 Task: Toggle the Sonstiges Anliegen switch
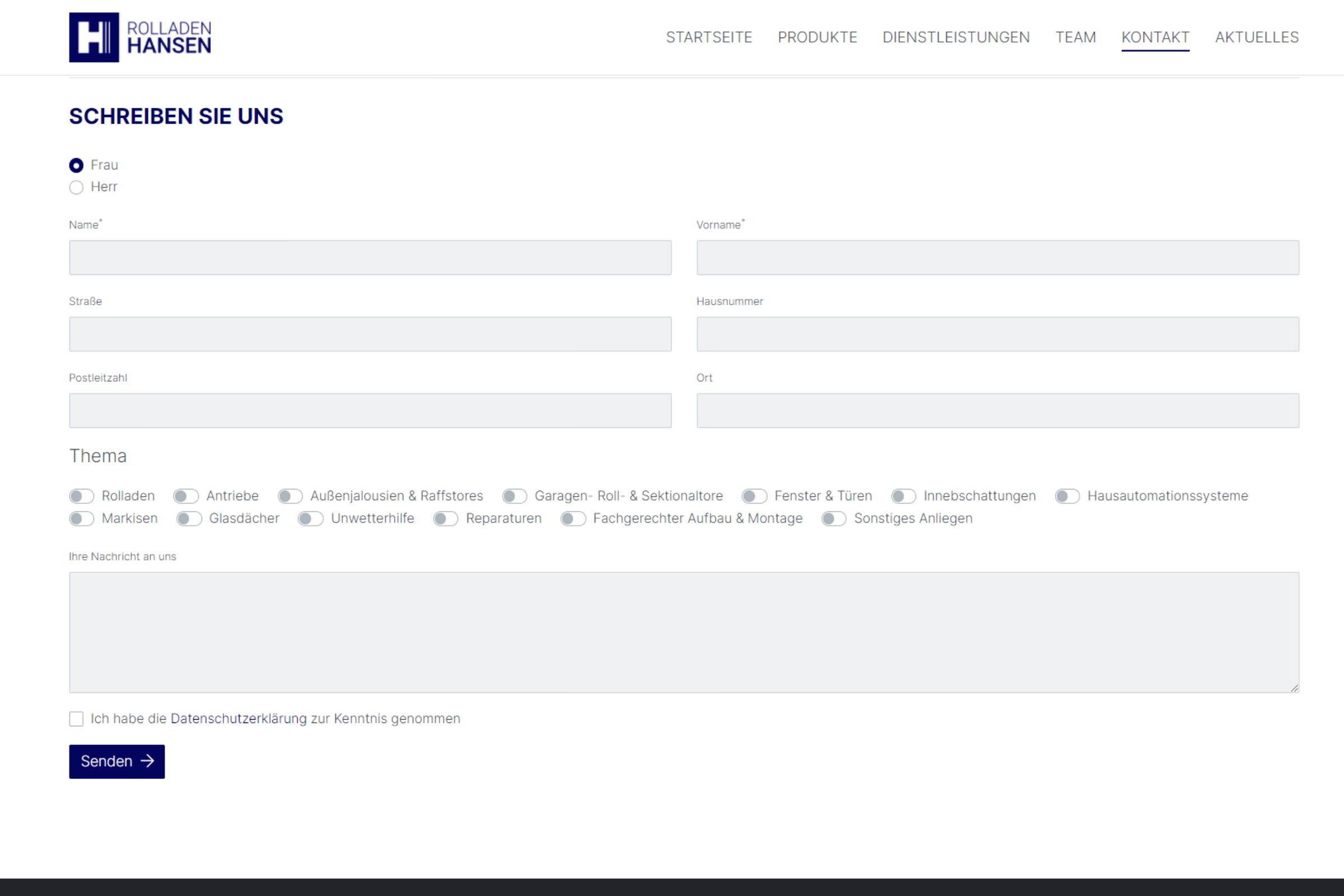[833, 519]
